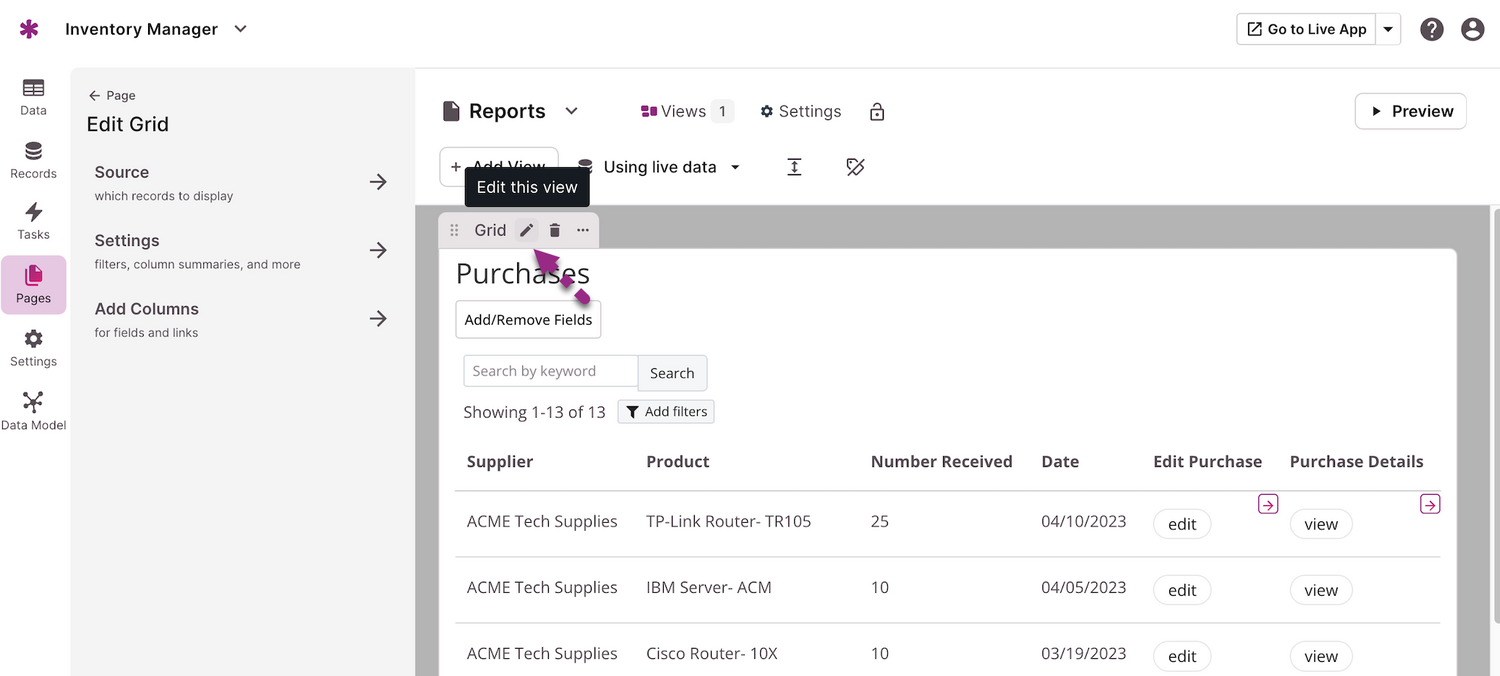Open the Grid view three-dot menu
Screen dimensions: 1500x676
coord(583,230)
